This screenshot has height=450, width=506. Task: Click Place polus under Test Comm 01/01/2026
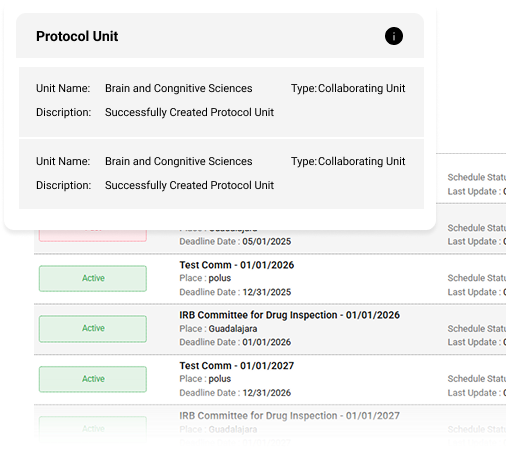[205, 278]
